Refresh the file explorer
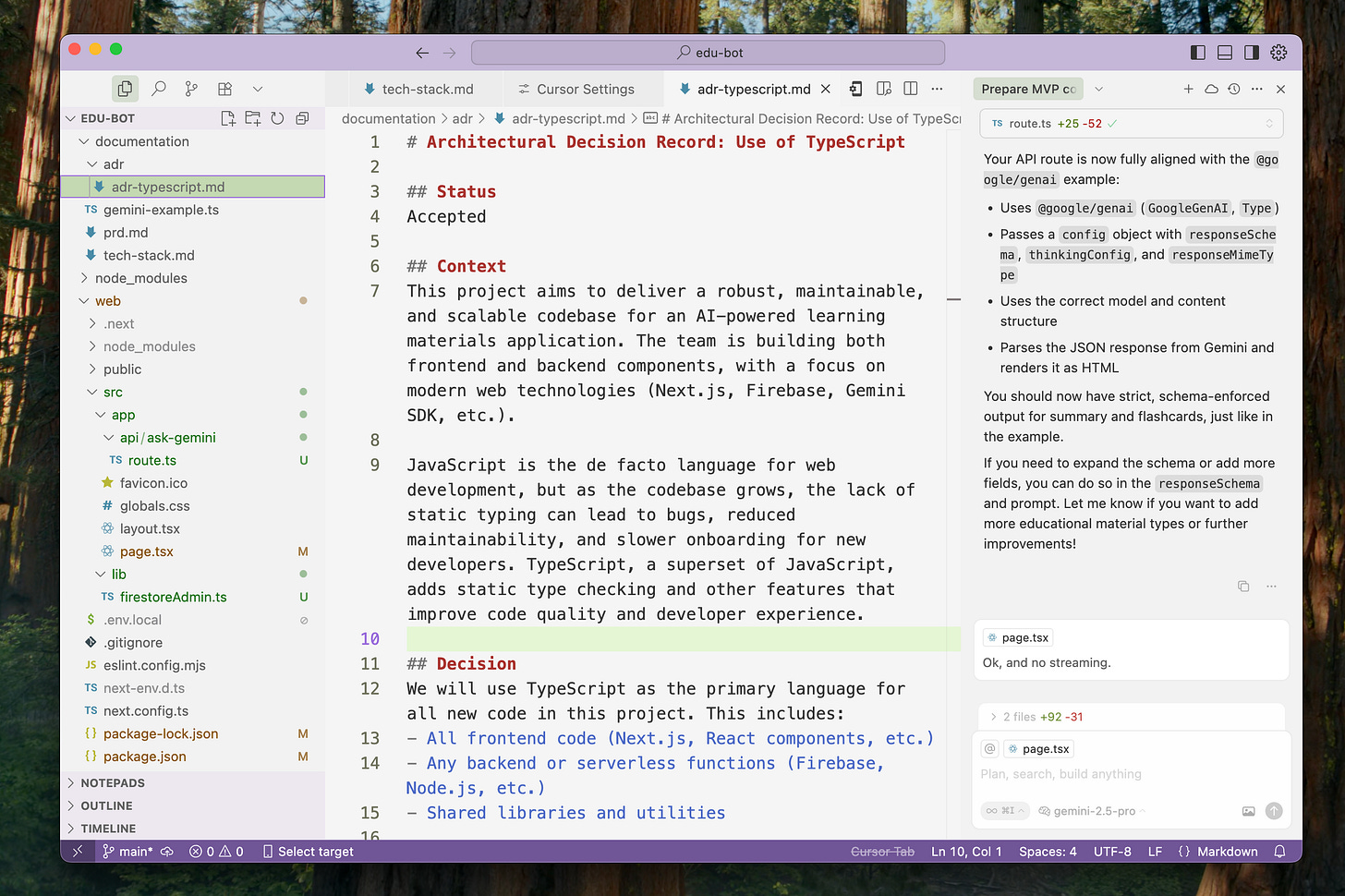Viewport: 1345px width, 896px height. click(x=277, y=118)
